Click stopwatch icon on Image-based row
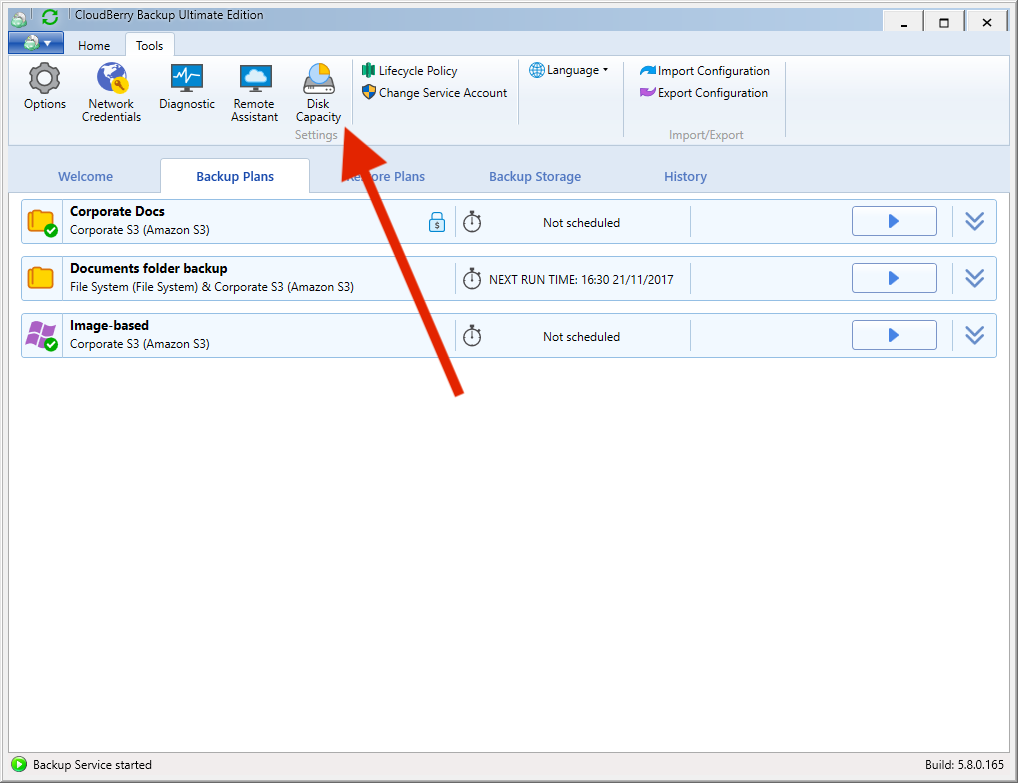 tap(472, 336)
